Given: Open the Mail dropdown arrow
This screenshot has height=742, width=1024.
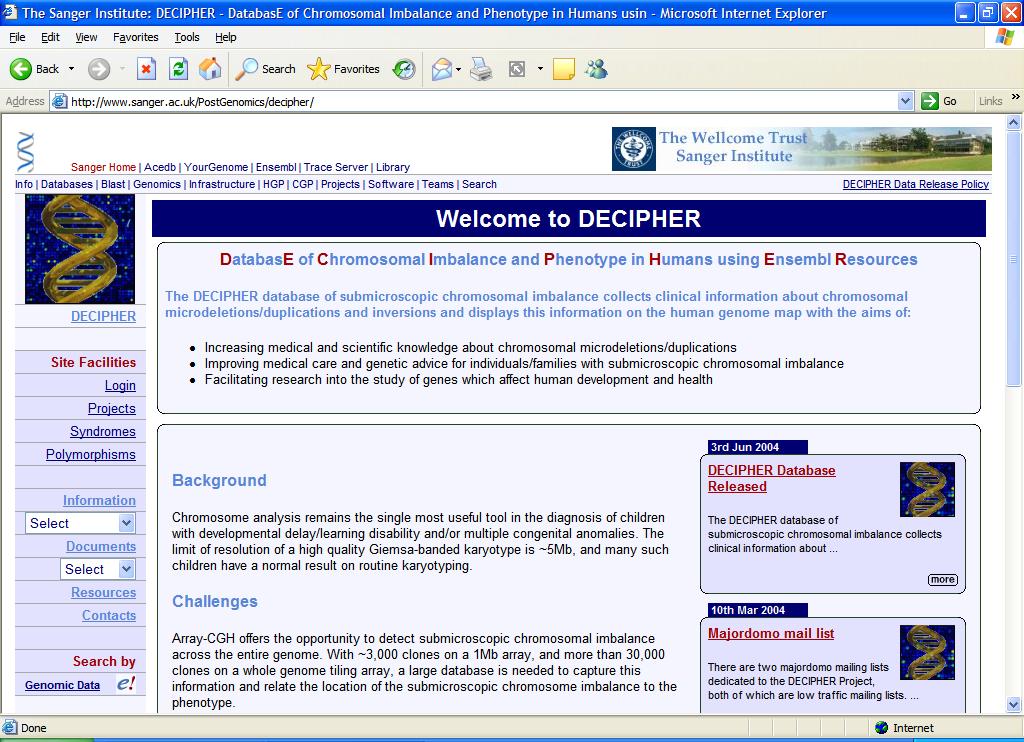Looking at the screenshot, I should point(458,69).
